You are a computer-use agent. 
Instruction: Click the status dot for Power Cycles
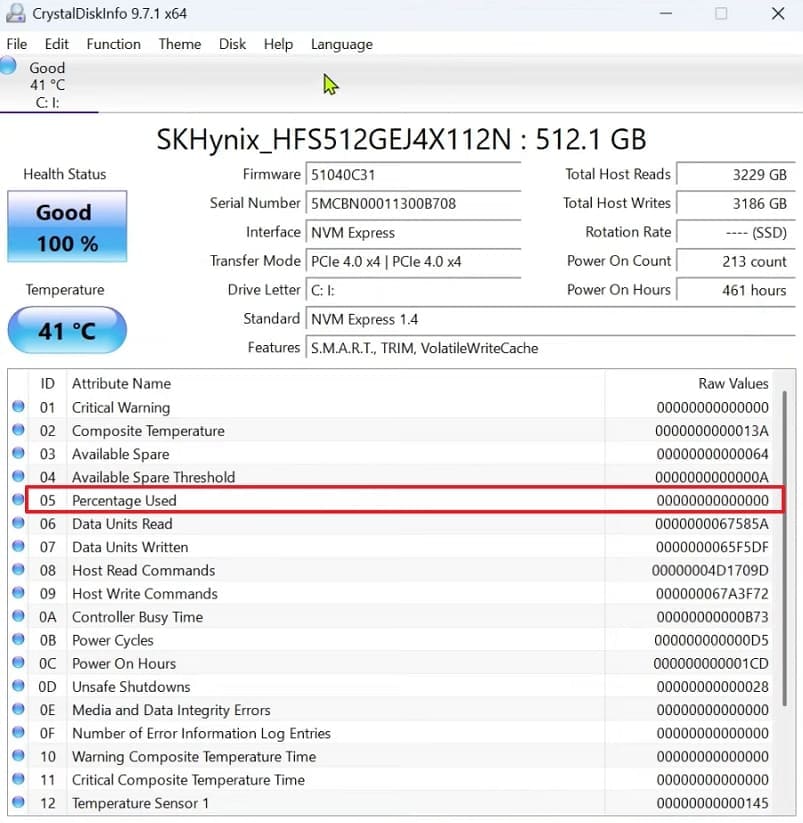[x=18, y=639]
